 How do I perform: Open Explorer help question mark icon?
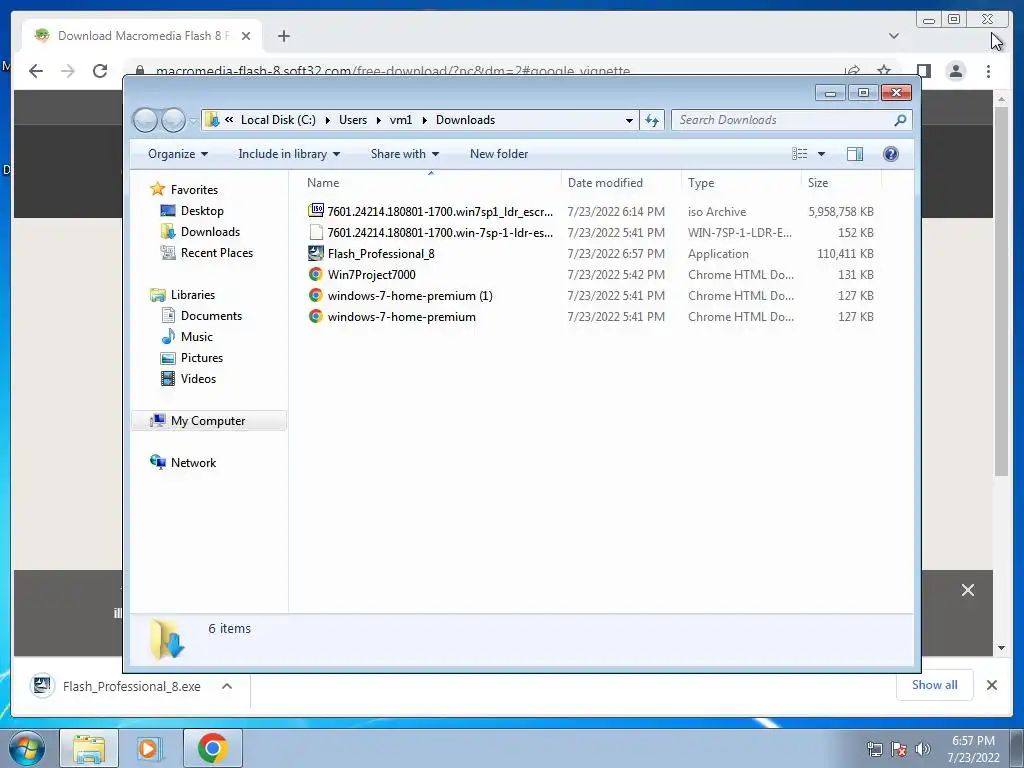(890, 154)
